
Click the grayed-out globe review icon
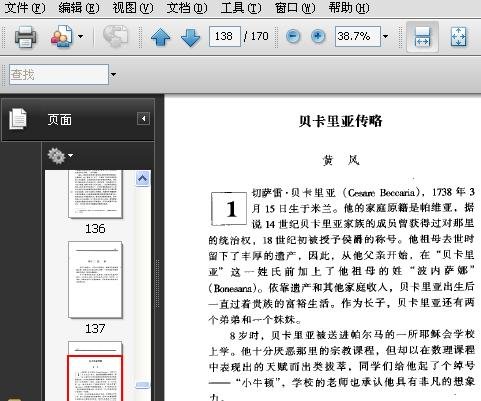pos(115,36)
